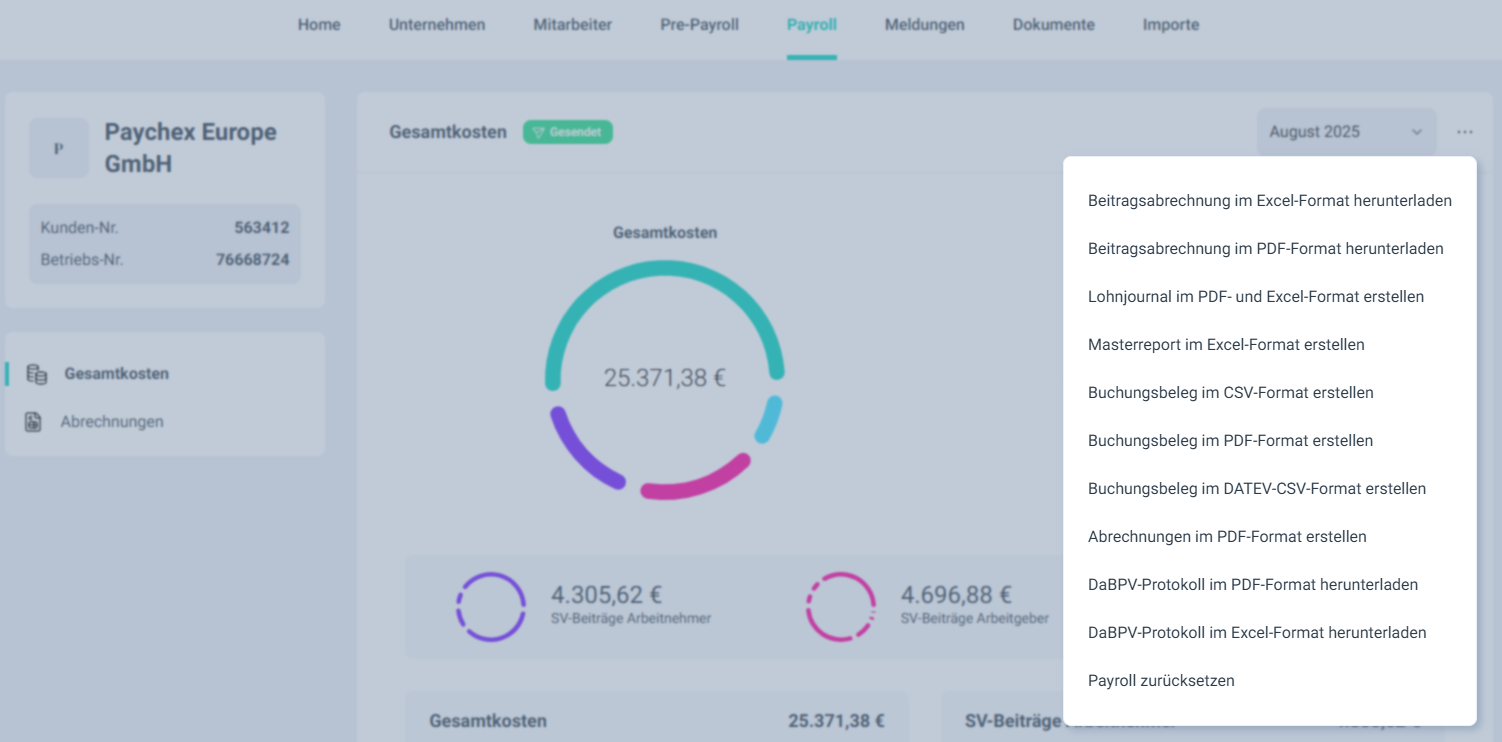Click Payroll zurücksetzen menu entry
Image resolution: width=1502 pixels, height=742 pixels.
tap(1161, 681)
